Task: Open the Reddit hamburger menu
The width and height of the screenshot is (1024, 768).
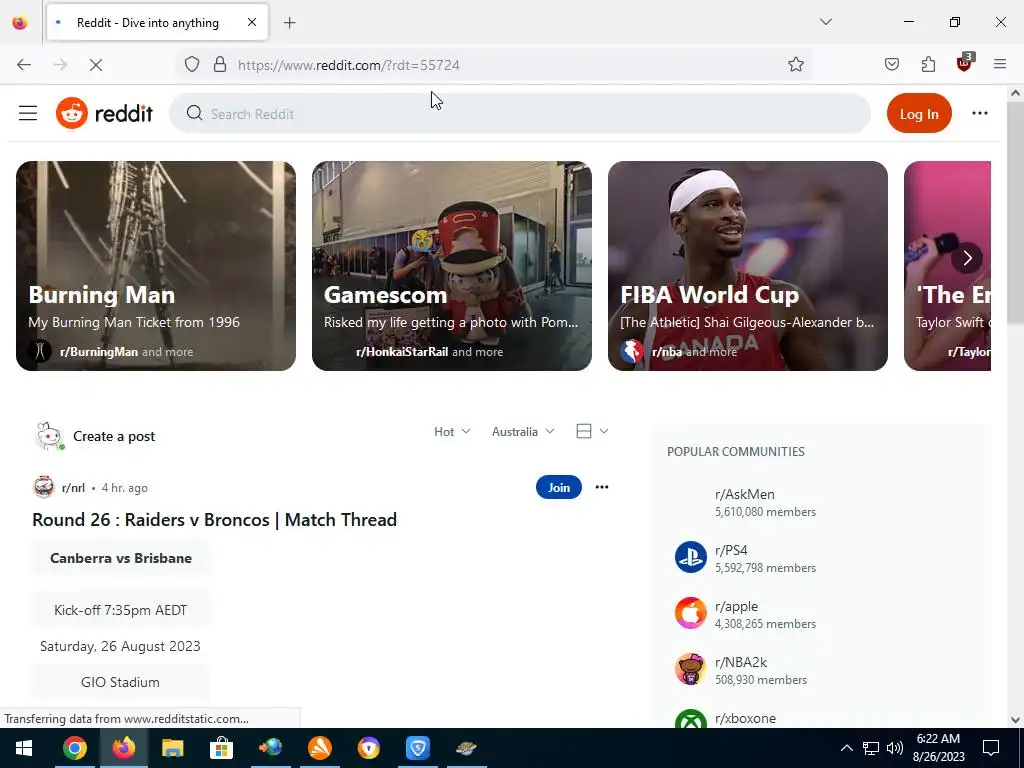Action: [27, 113]
